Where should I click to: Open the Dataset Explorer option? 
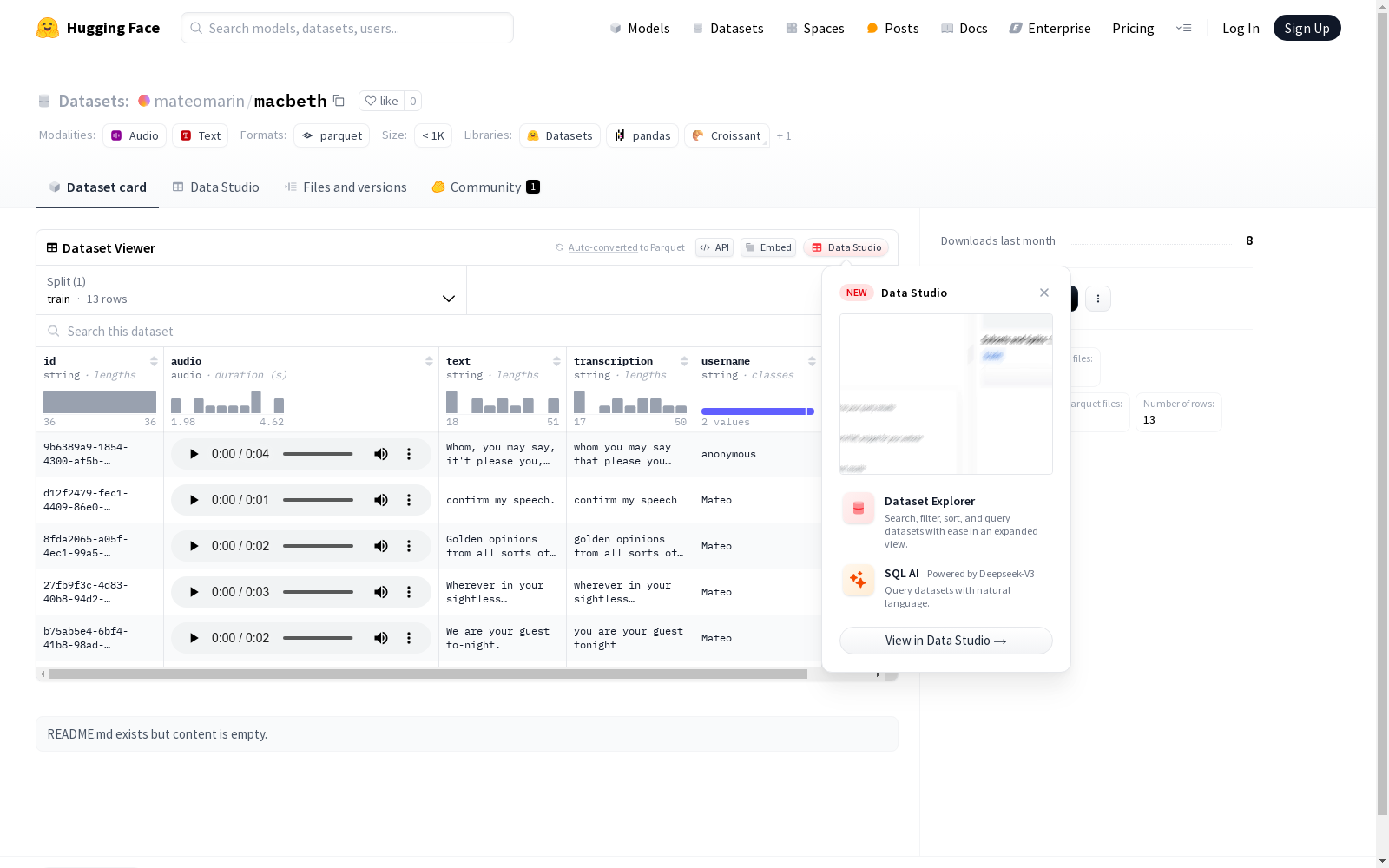coord(946,522)
